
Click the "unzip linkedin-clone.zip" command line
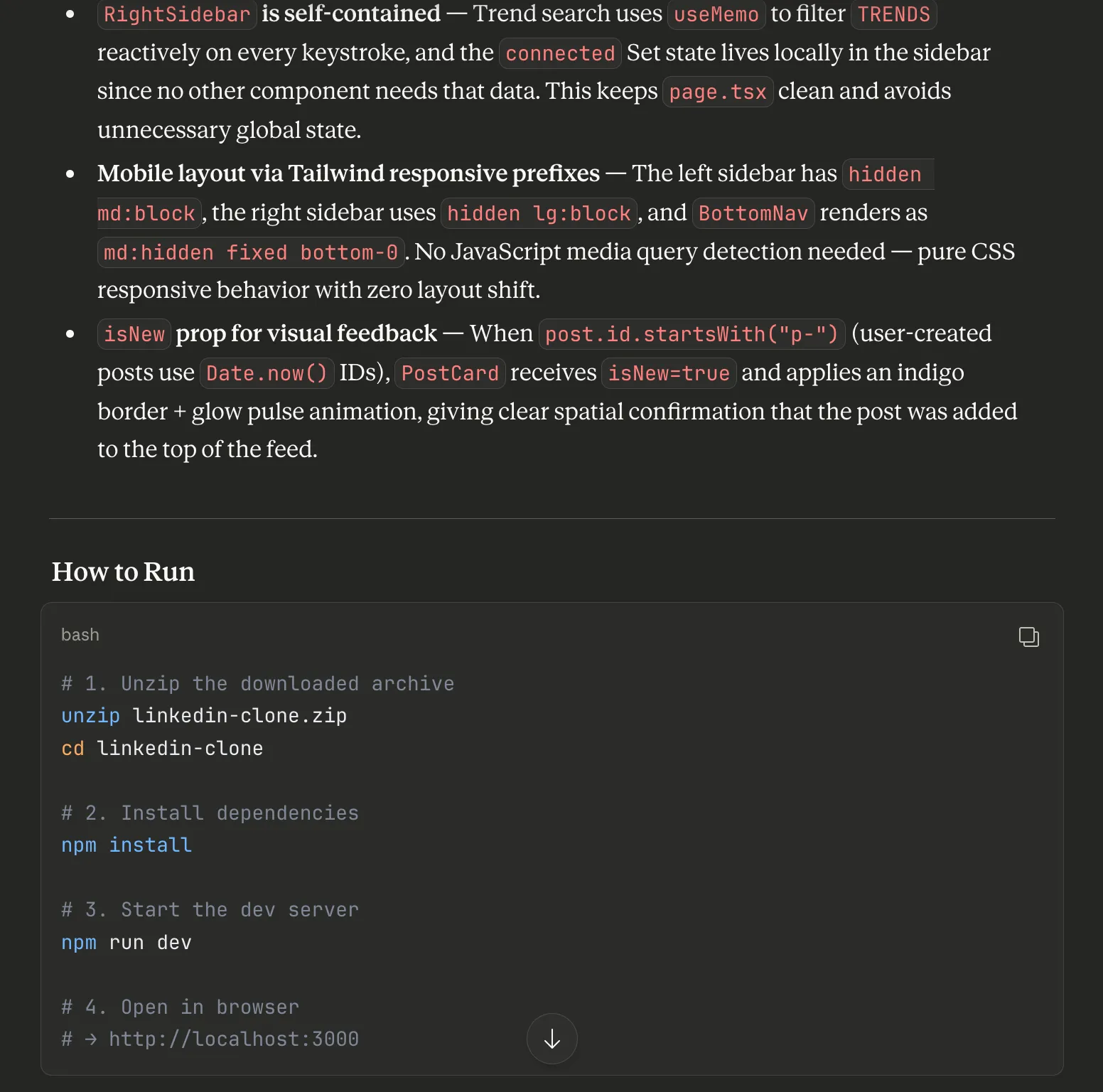(204, 716)
